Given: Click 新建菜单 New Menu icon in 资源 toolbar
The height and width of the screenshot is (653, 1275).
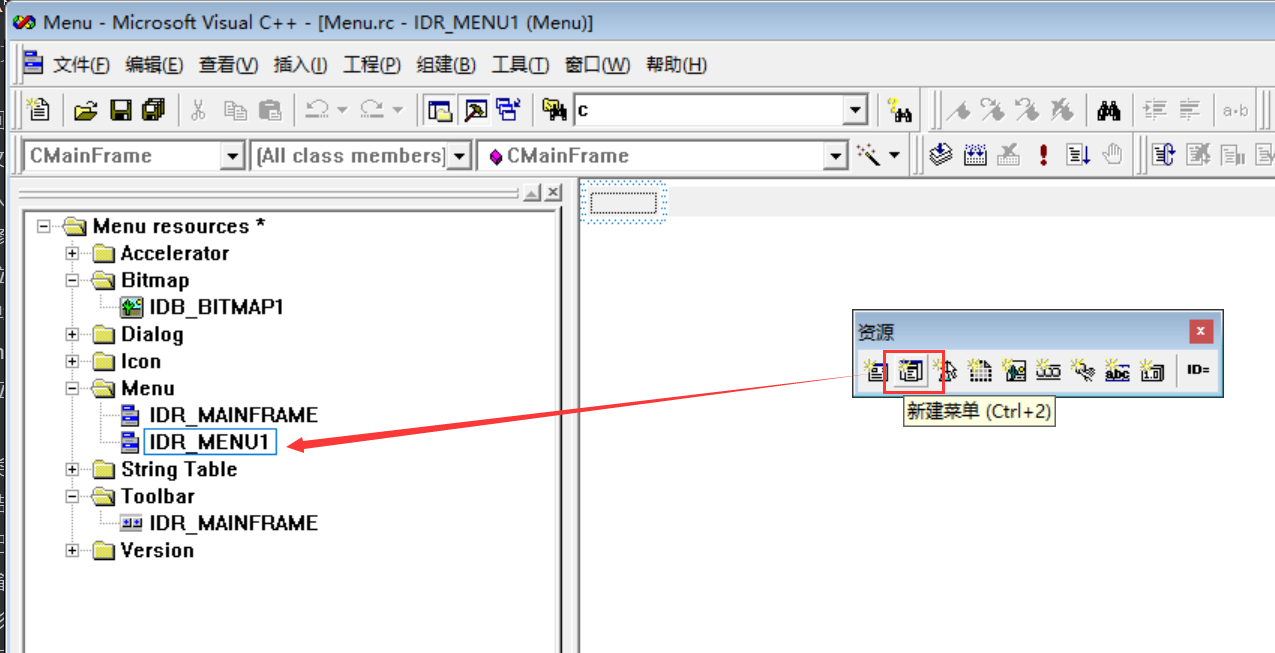Looking at the screenshot, I should click(x=910, y=371).
